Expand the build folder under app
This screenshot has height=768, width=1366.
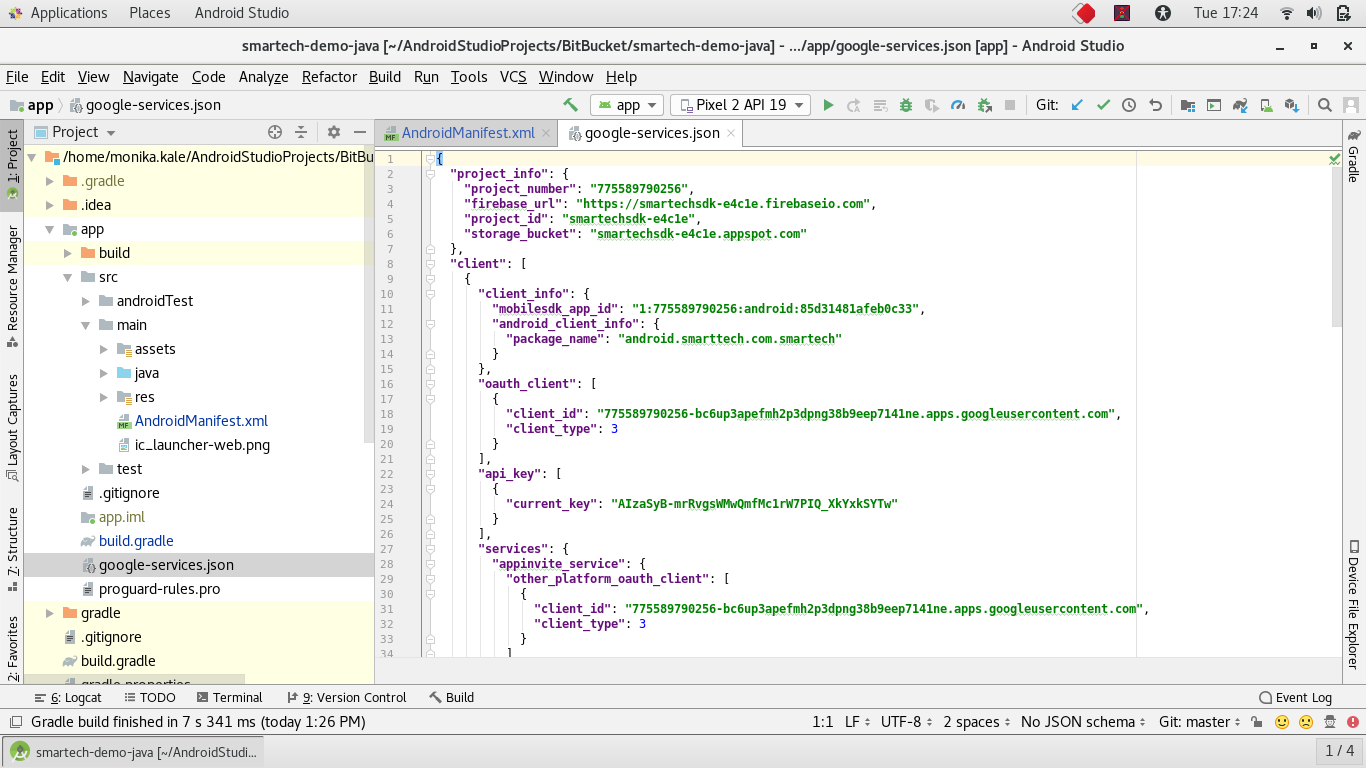(68, 253)
